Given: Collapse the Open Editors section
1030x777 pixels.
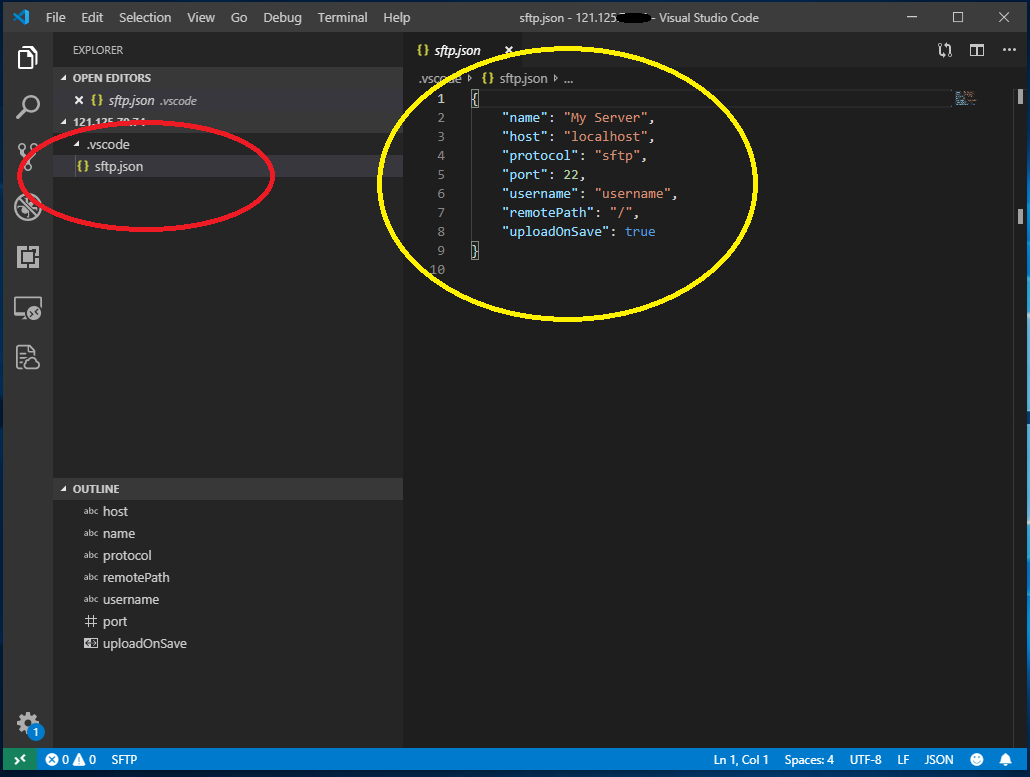Looking at the screenshot, I should (64, 78).
